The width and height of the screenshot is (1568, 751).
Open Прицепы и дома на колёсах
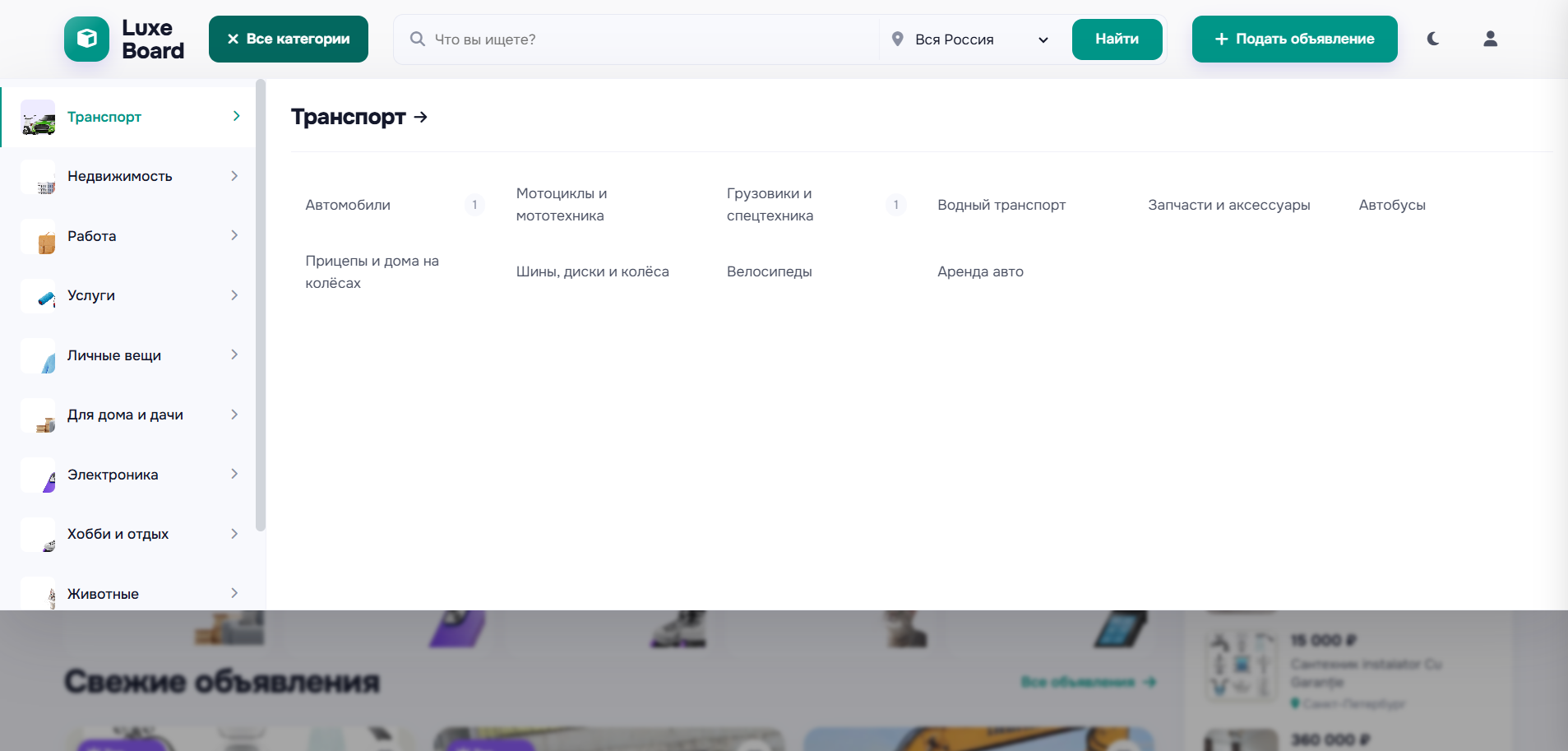pyautogui.click(x=372, y=271)
